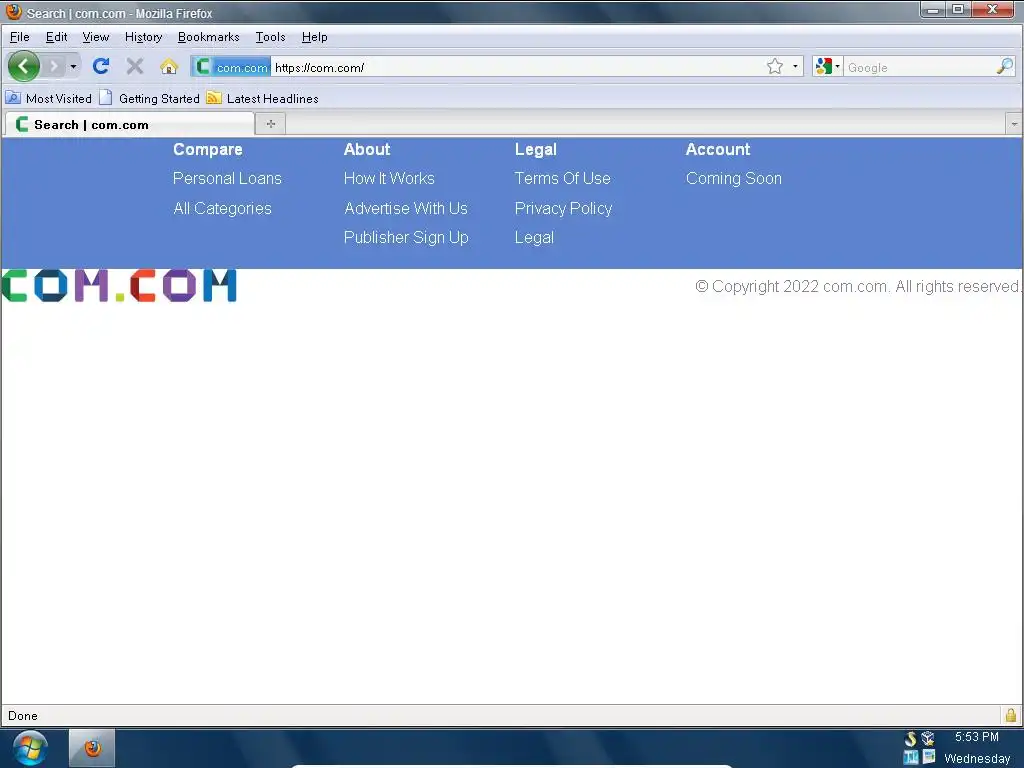The image size is (1024, 768).
Task: Minimize the Firefox window
Action: [933, 10]
